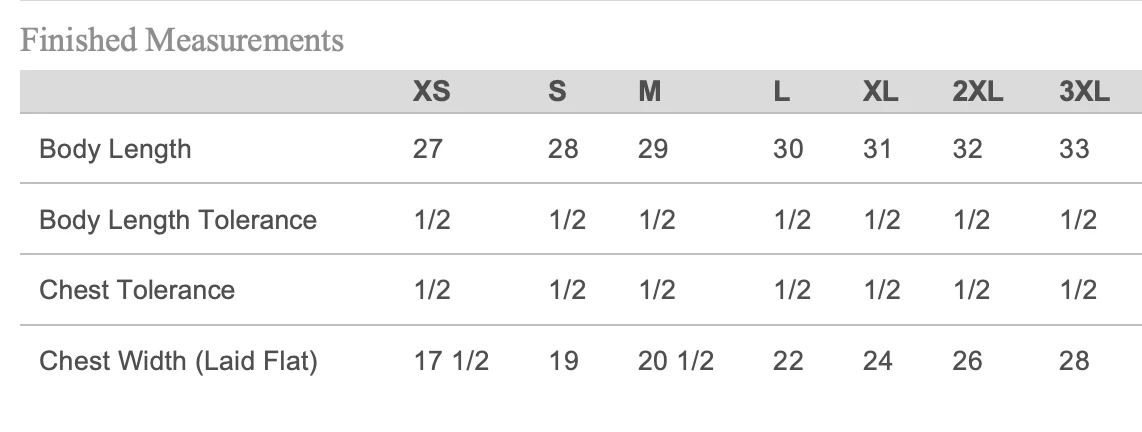Screen dimensions: 1142x432
Task: Select the Body Length Tolerance row label
Action: tap(177, 220)
